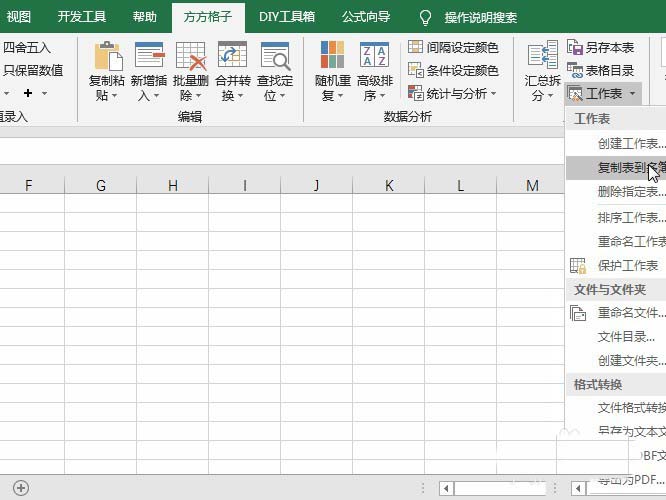Expand the 复制粘贴 dropdown arrow
Screen dimensions: 666x500
pos(114,96)
